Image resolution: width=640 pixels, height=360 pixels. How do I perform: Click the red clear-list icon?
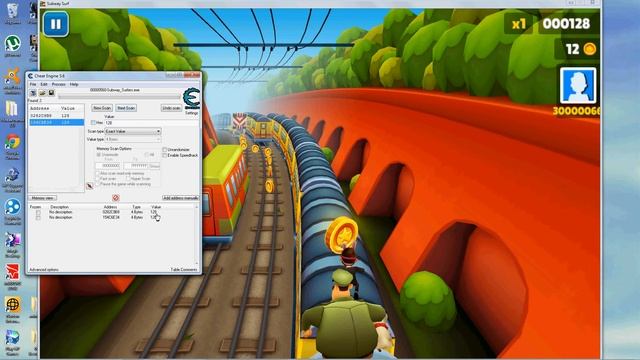(116, 198)
